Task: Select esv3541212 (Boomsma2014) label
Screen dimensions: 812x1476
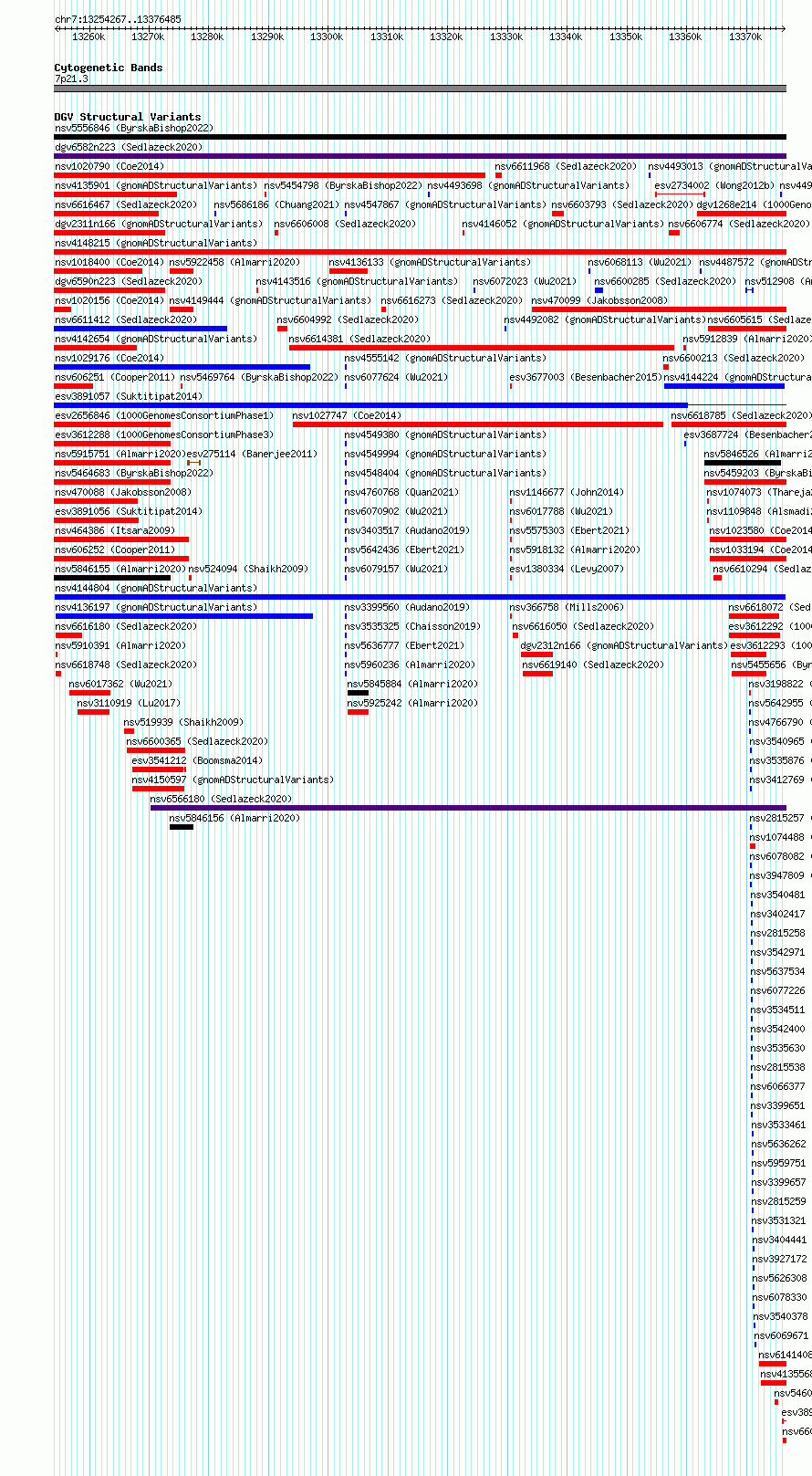Action: (198, 760)
